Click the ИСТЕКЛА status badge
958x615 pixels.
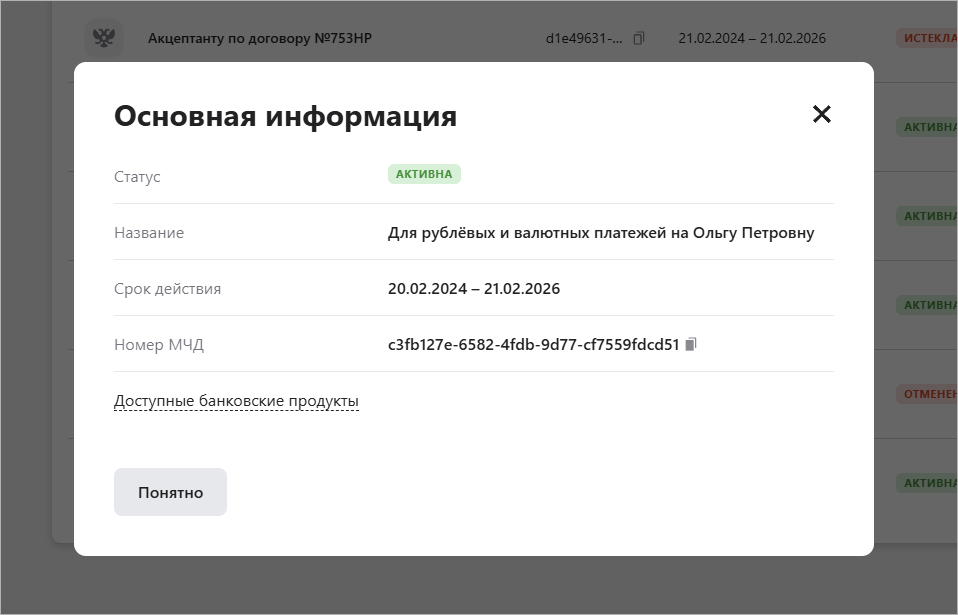click(927, 39)
